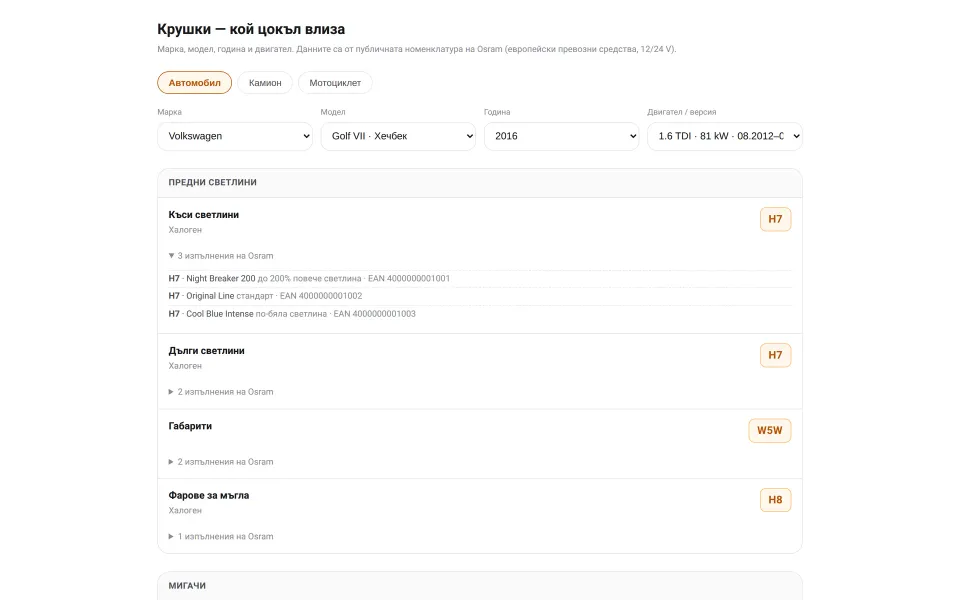The image size is (960, 600).
Task: Select the H7 Cool Blue Intense row
Action: 480,313
